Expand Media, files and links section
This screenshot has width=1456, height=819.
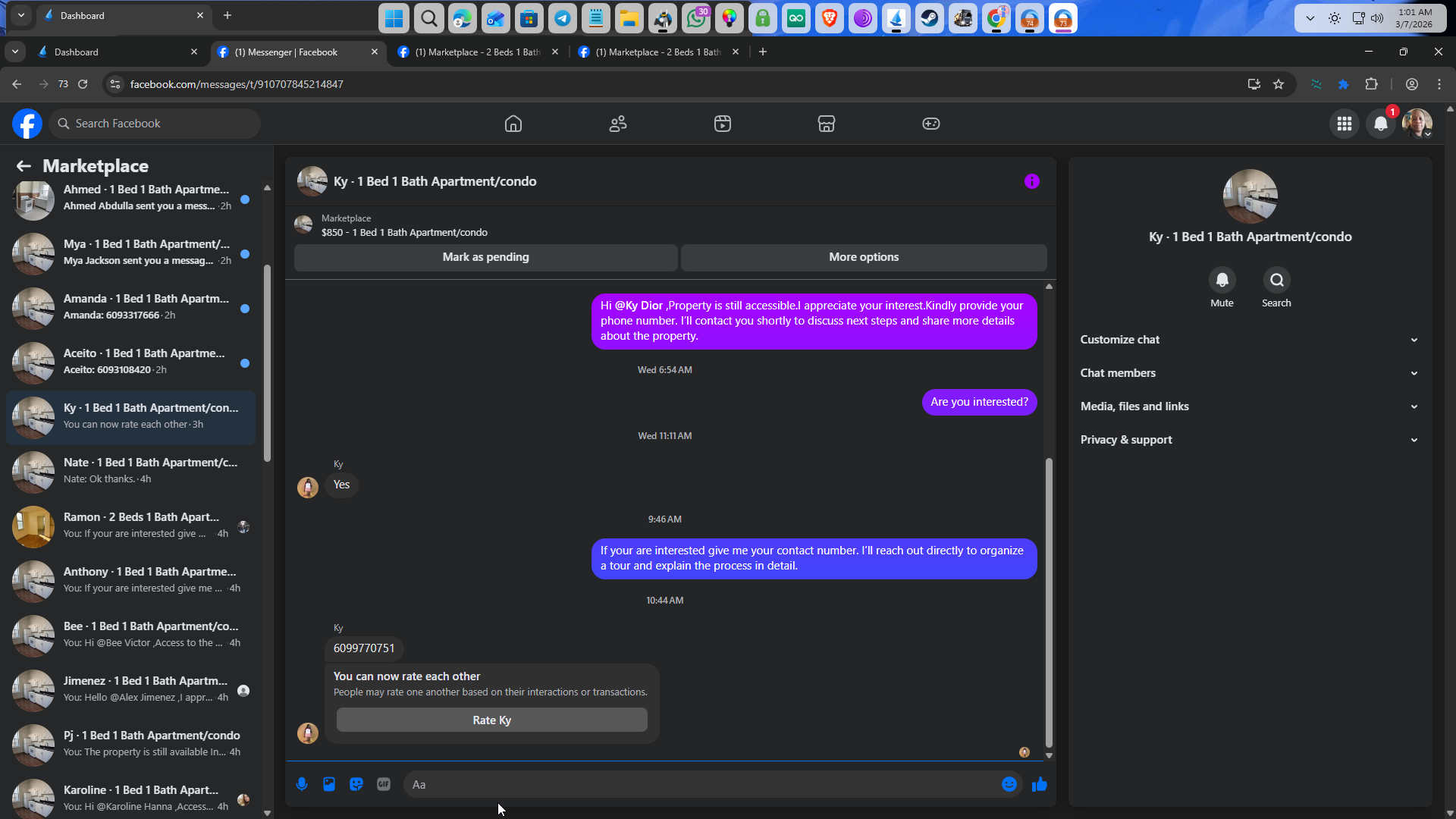tap(1249, 406)
